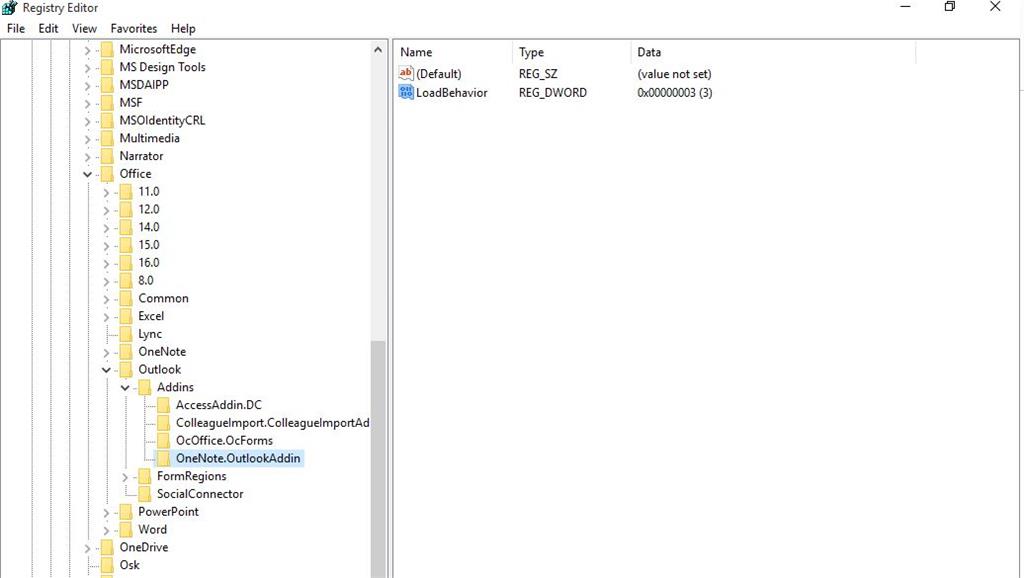Expand the 16.0 key
This screenshot has height=578, width=1024.
tap(106, 263)
